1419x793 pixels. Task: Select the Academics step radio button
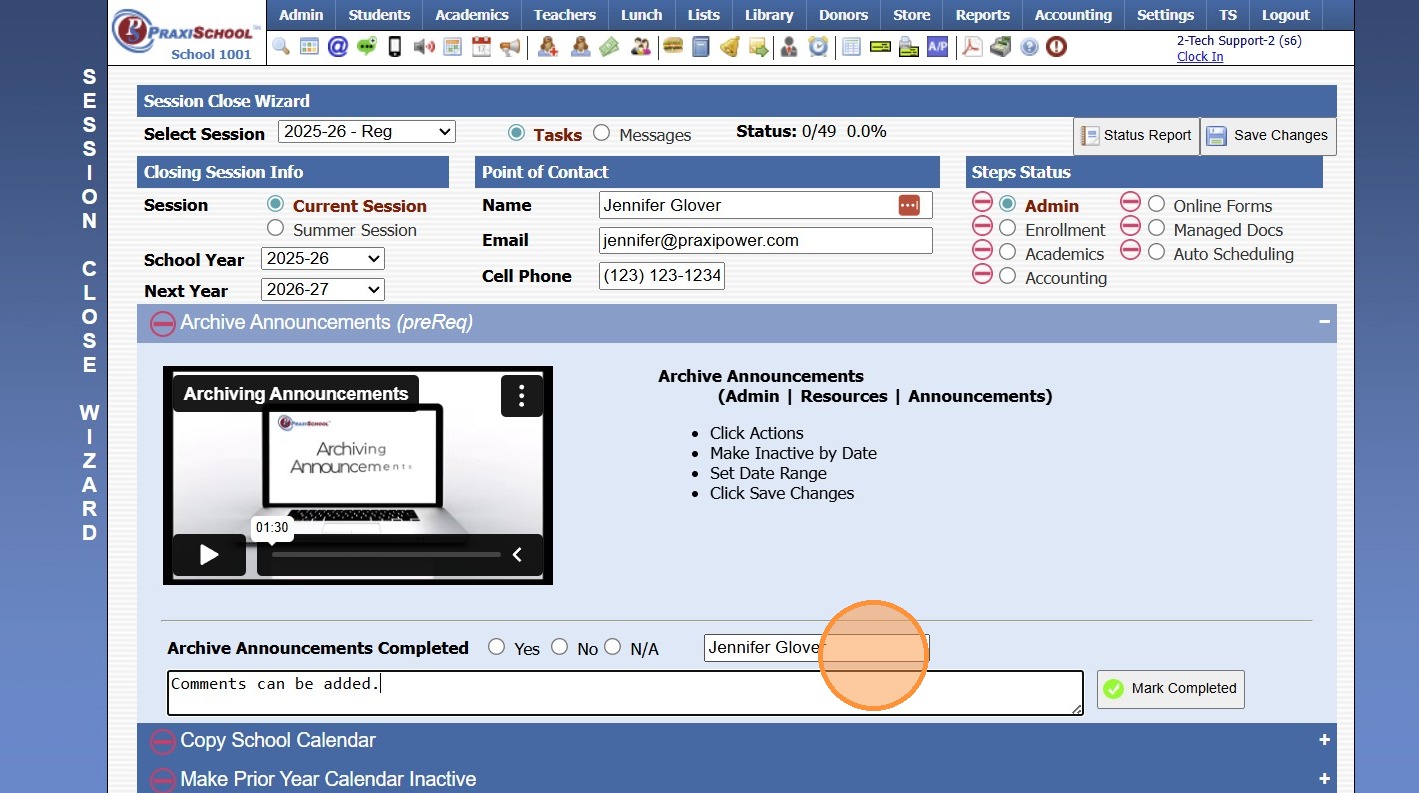point(1007,252)
